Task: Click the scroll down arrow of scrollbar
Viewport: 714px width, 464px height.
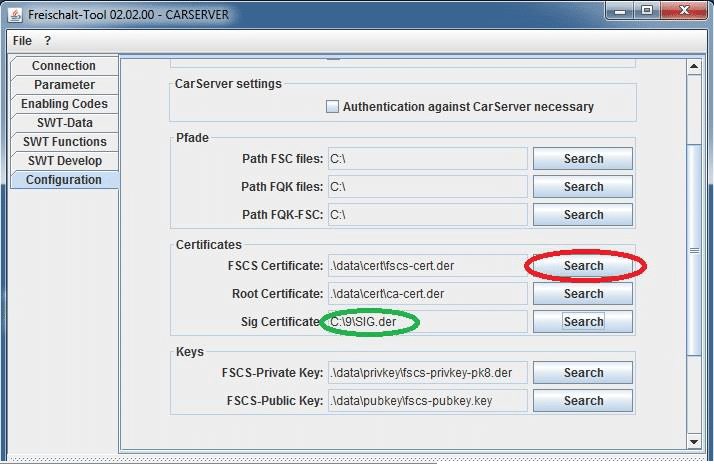Action: (694, 440)
